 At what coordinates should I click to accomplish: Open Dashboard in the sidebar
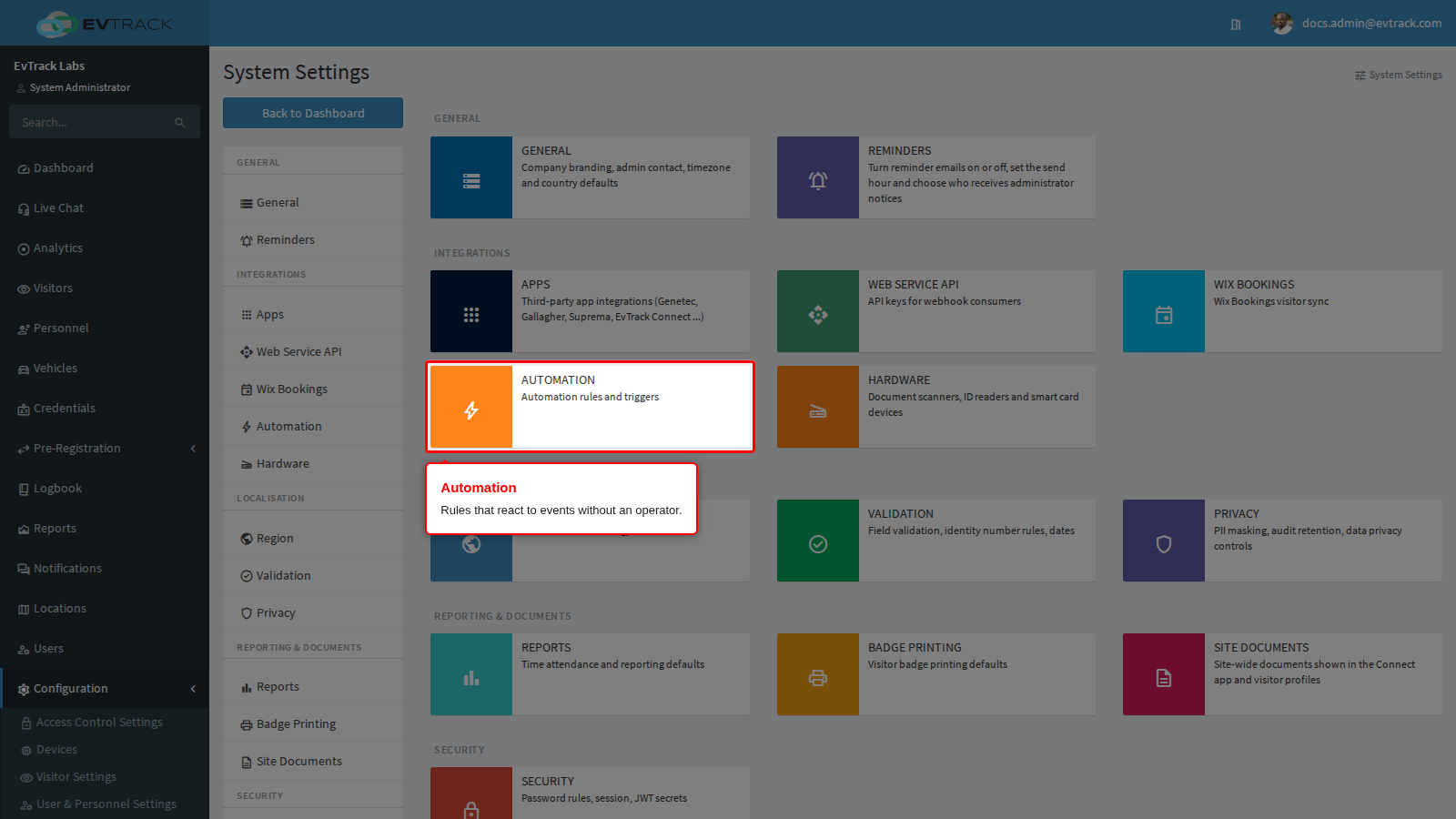pyautogui.click(x=105, y=168)
